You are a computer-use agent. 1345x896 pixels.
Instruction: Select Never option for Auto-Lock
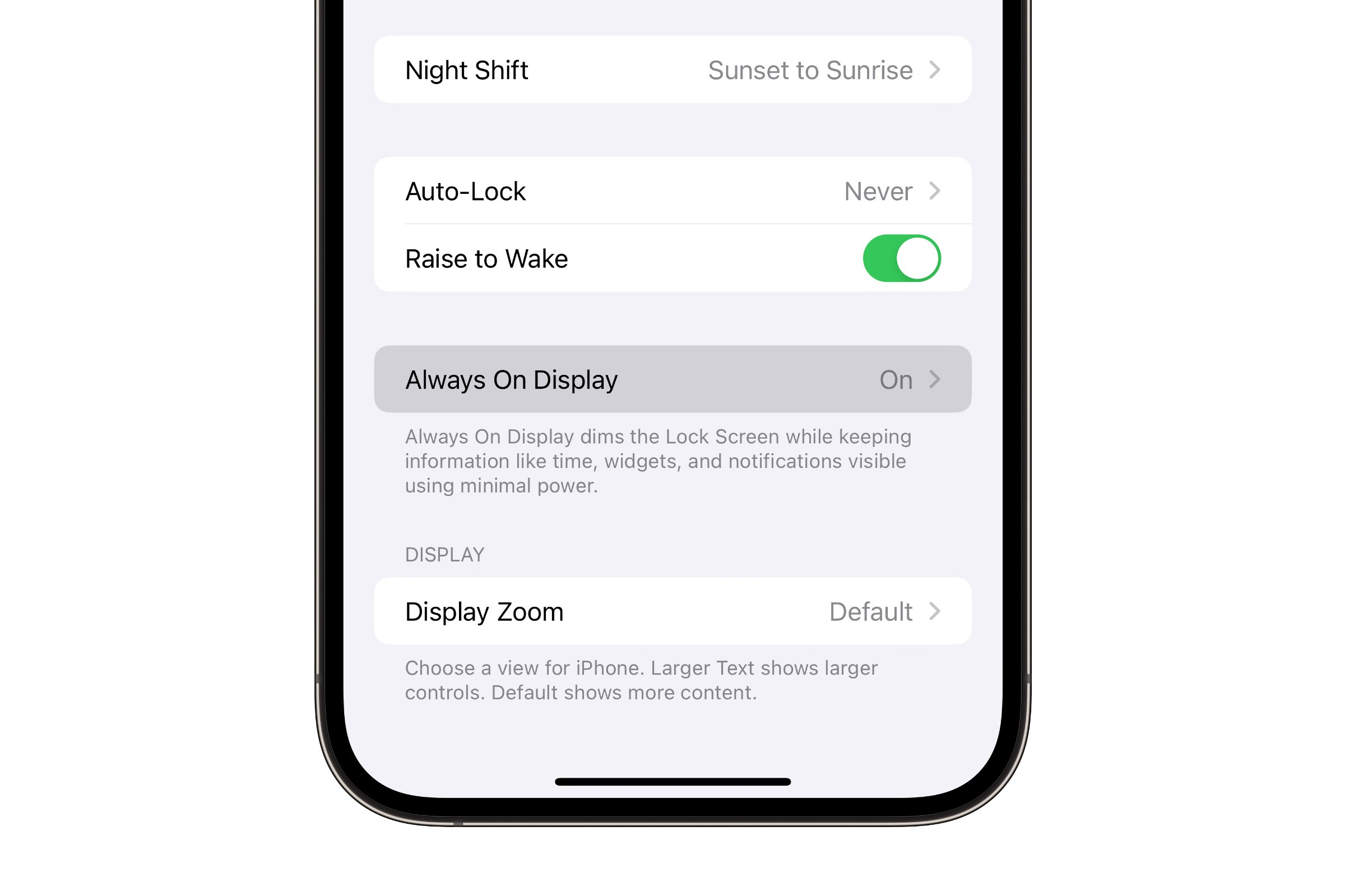[x=879, y=191]
